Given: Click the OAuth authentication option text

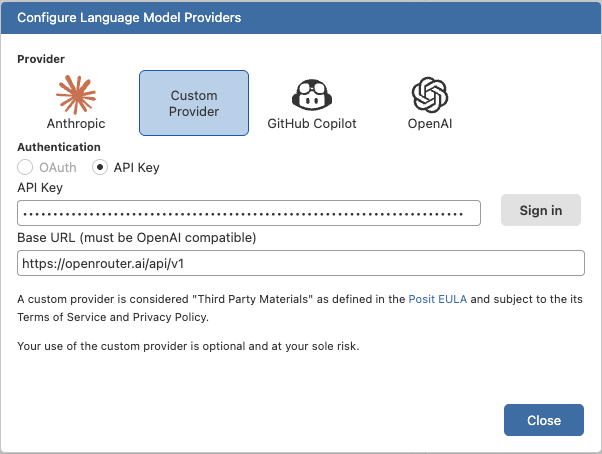Looking at the screenshot, I should click(x=56, y=167).
